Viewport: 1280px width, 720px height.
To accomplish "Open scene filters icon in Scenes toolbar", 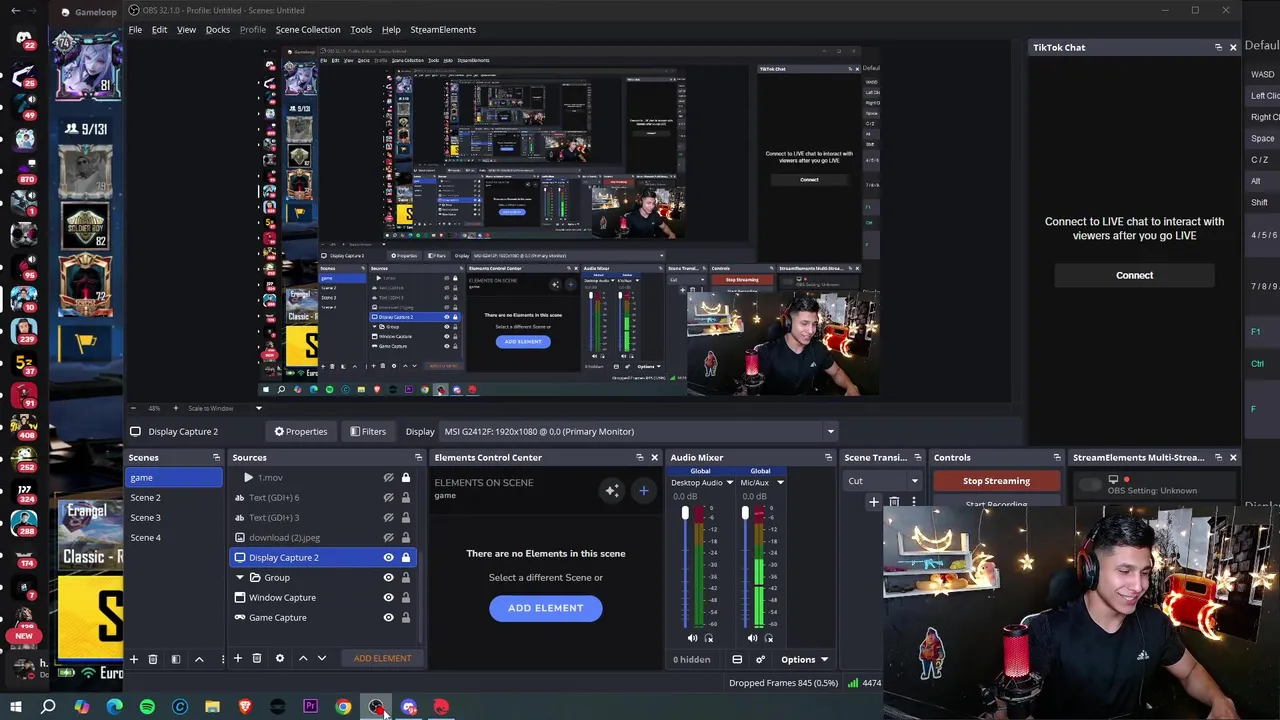I will pyautogui.click(x=176, y=658).
